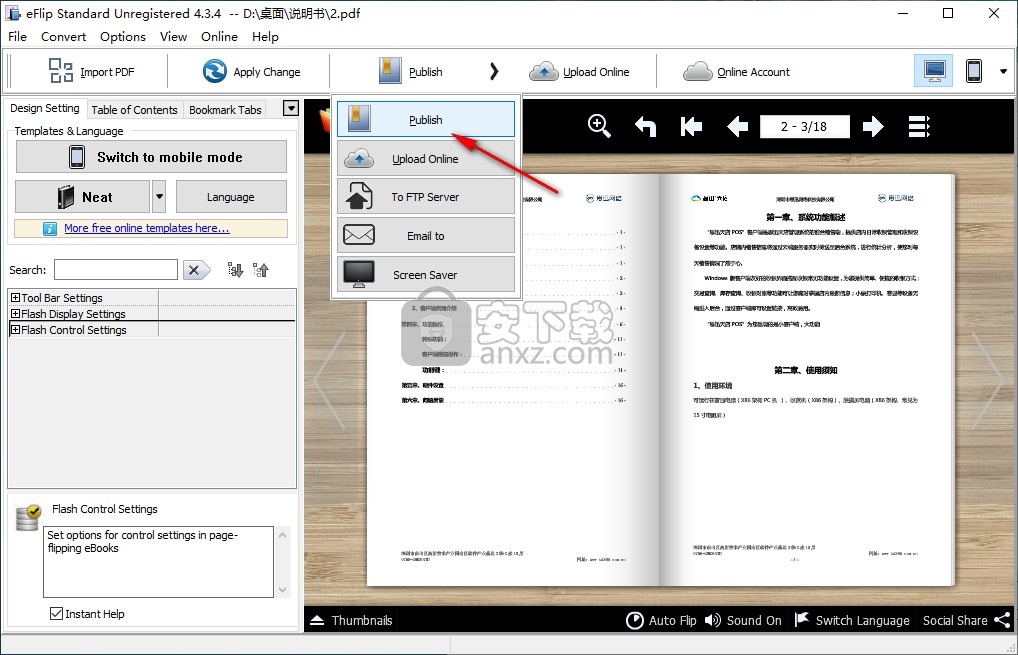The height and width of the screenshot is (655, 1018).
Task: Open the File menu
Action: tap(18, 37)
